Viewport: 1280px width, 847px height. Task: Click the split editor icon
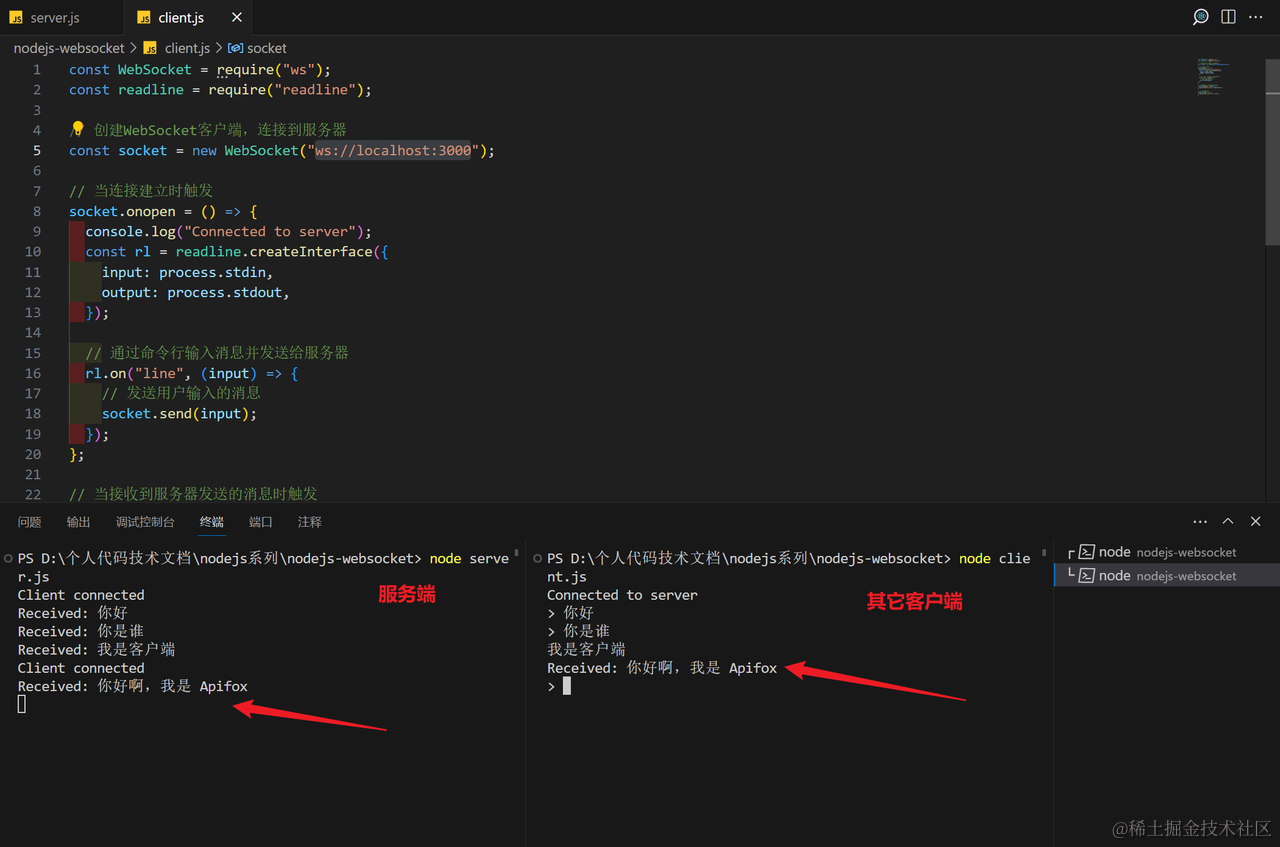(x=1227, y=17)
